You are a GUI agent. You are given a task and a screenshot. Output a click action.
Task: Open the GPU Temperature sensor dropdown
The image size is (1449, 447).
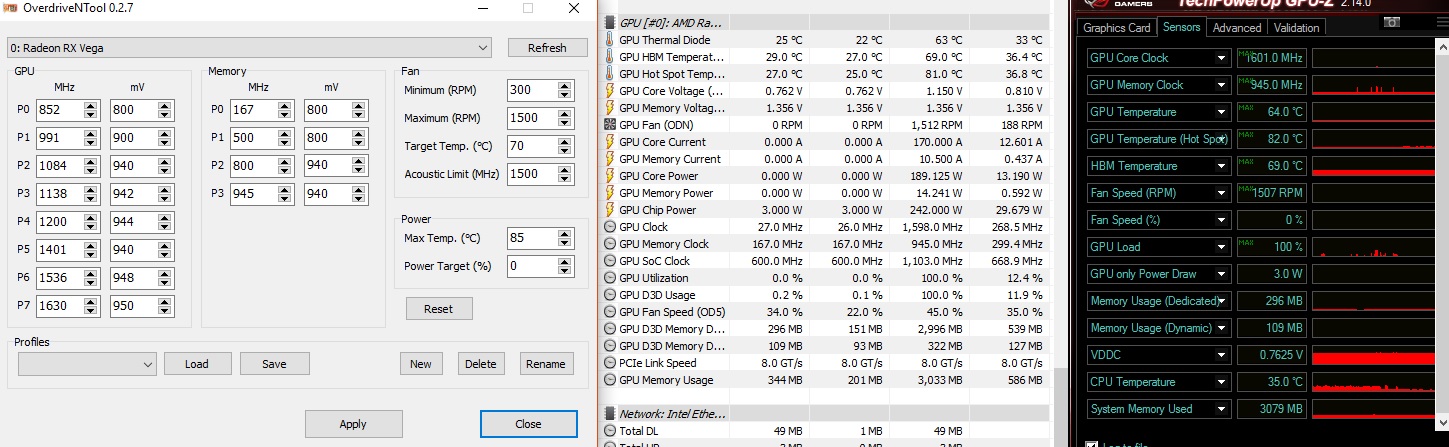1222,112
